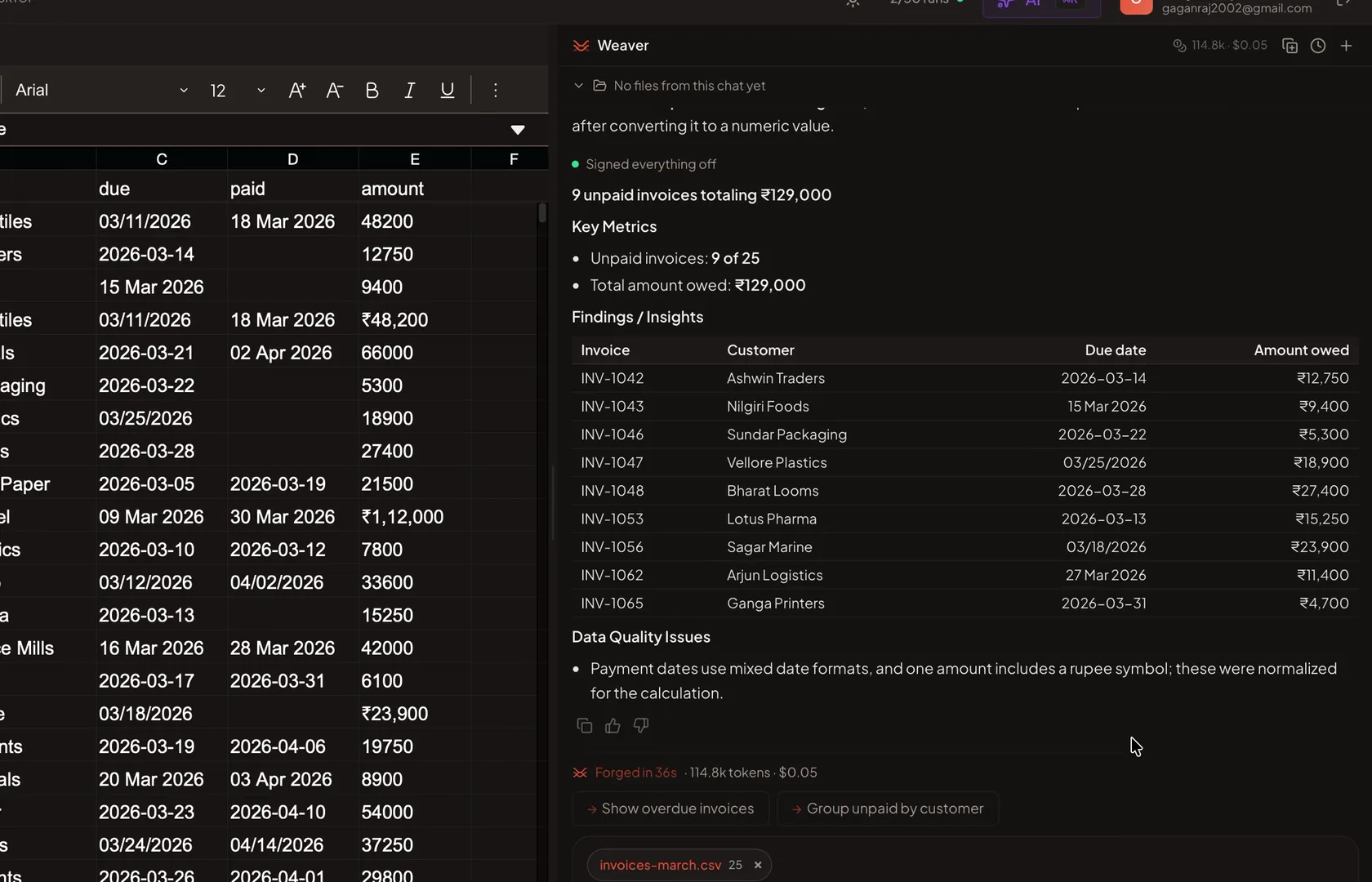
Task: Open the font size 12 dropdown
Action: coord(237,91)
